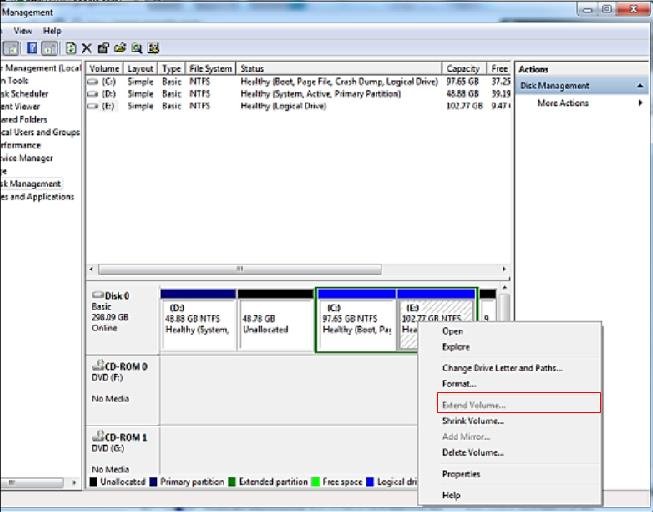653x512 pixels.
Task: Select Local Users and Groups tree node
Action: click(x=40, y=132)
